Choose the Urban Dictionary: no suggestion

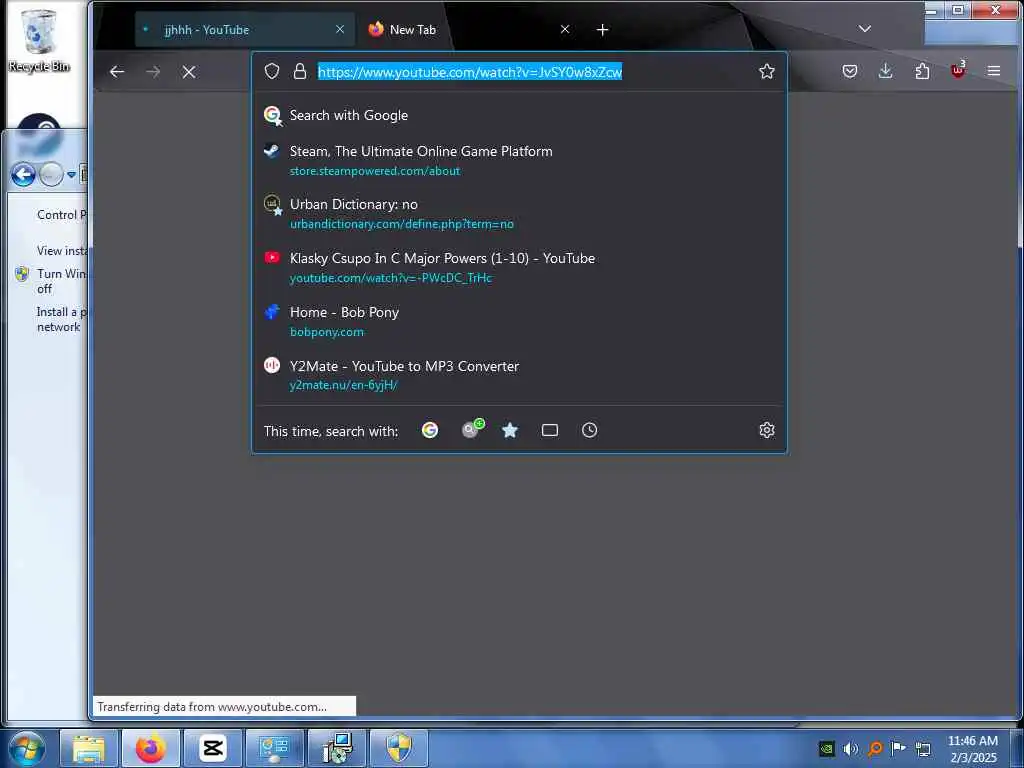point(519,214)
